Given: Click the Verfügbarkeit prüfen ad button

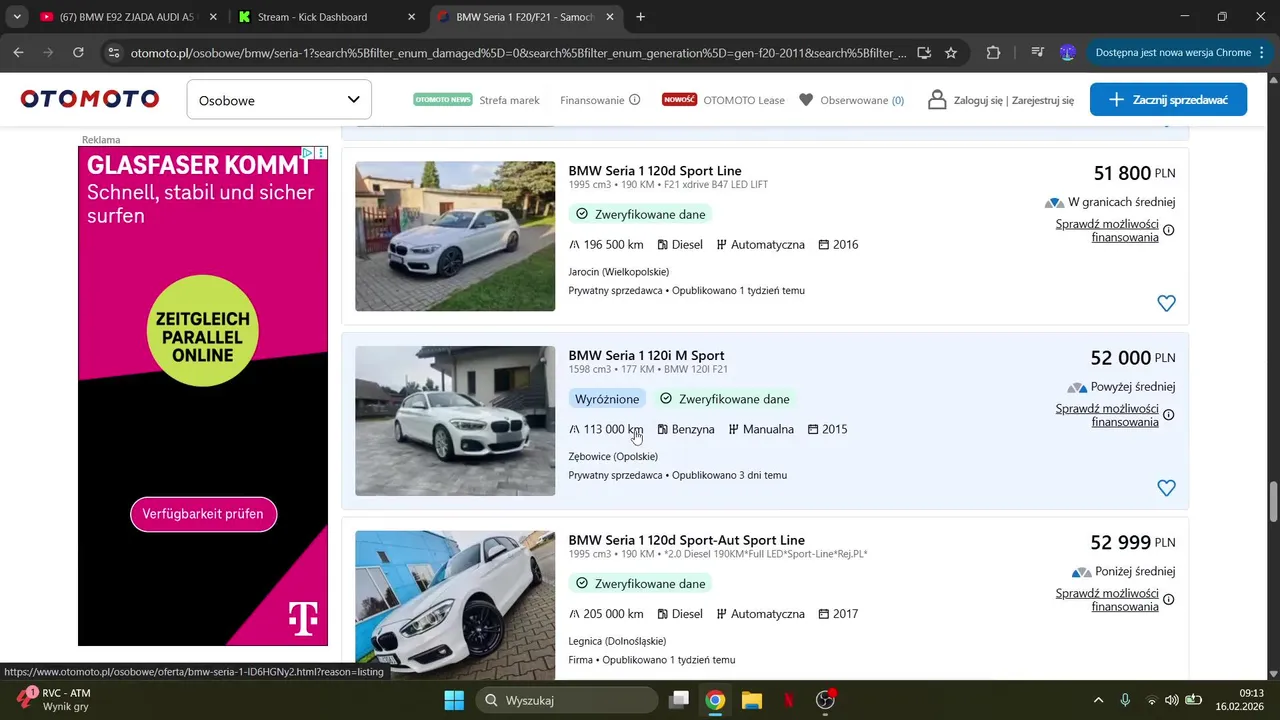Looking at the screenshot, I should click(203, 514).
